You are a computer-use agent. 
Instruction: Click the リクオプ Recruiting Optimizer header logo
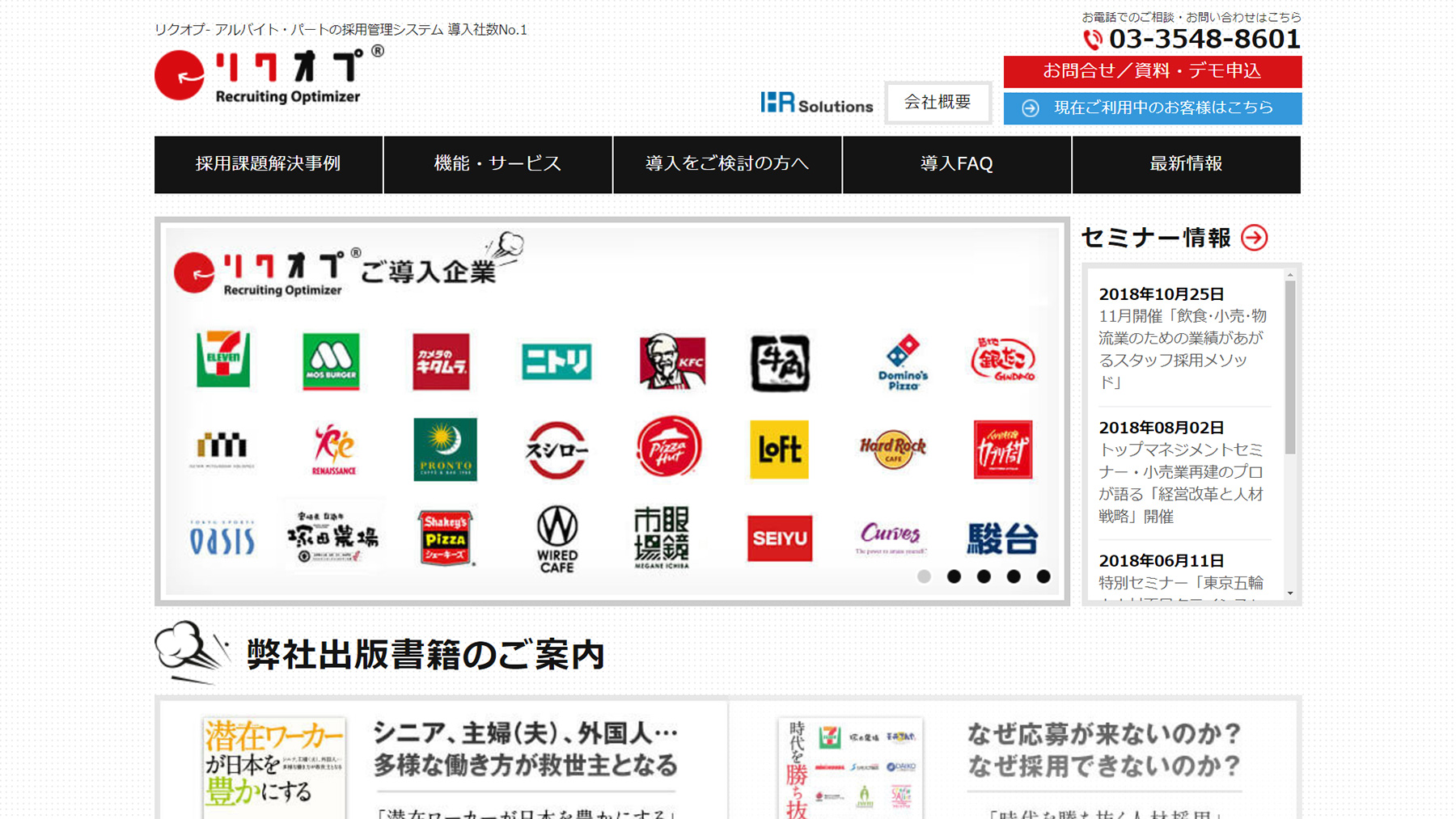pos(269,75)
